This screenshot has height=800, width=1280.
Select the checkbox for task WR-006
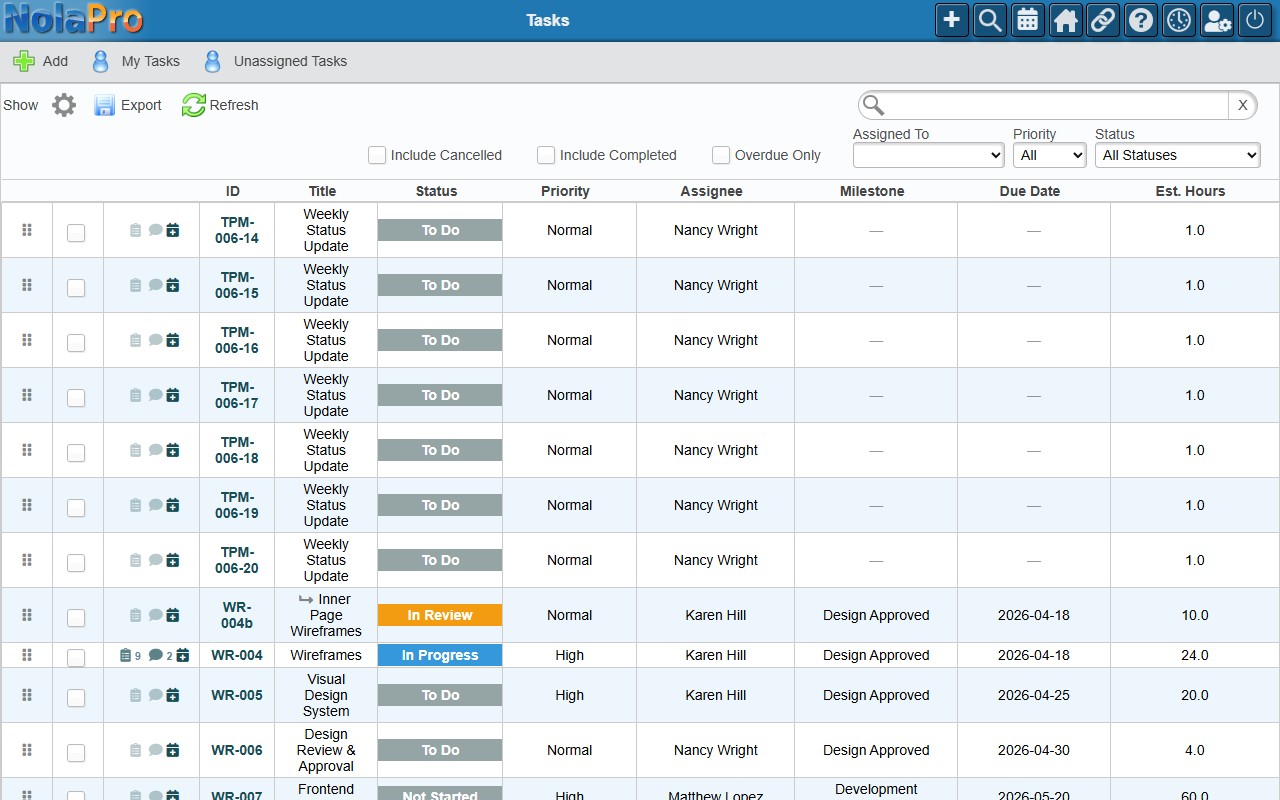(x=76, y=753)
